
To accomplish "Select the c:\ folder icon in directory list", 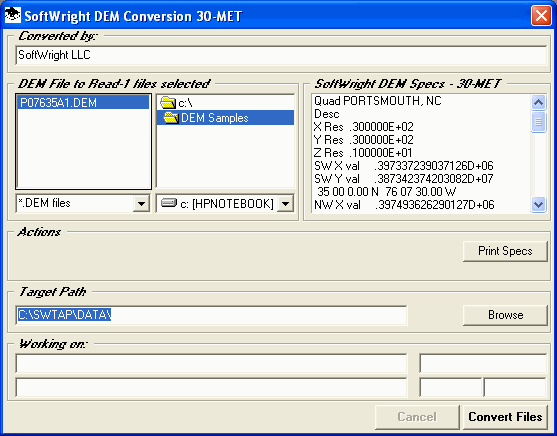I will click(168, 103).
